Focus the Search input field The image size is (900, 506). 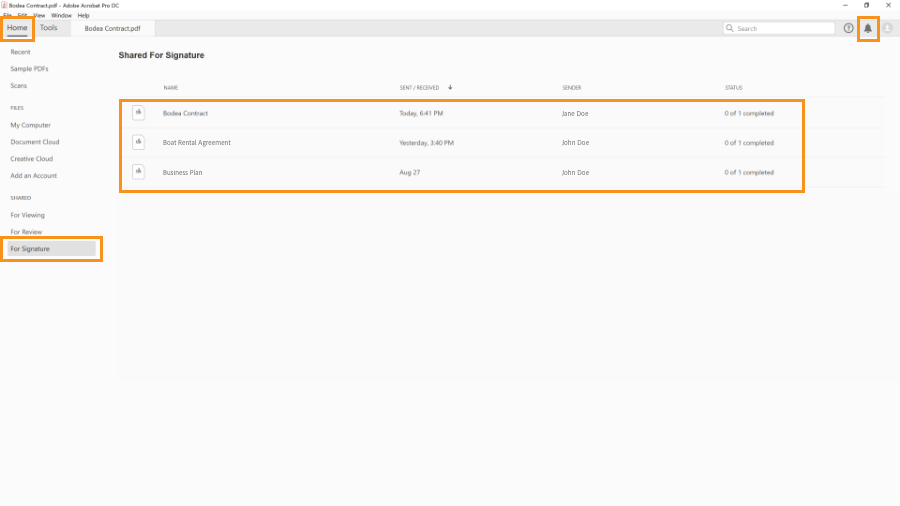778,28
